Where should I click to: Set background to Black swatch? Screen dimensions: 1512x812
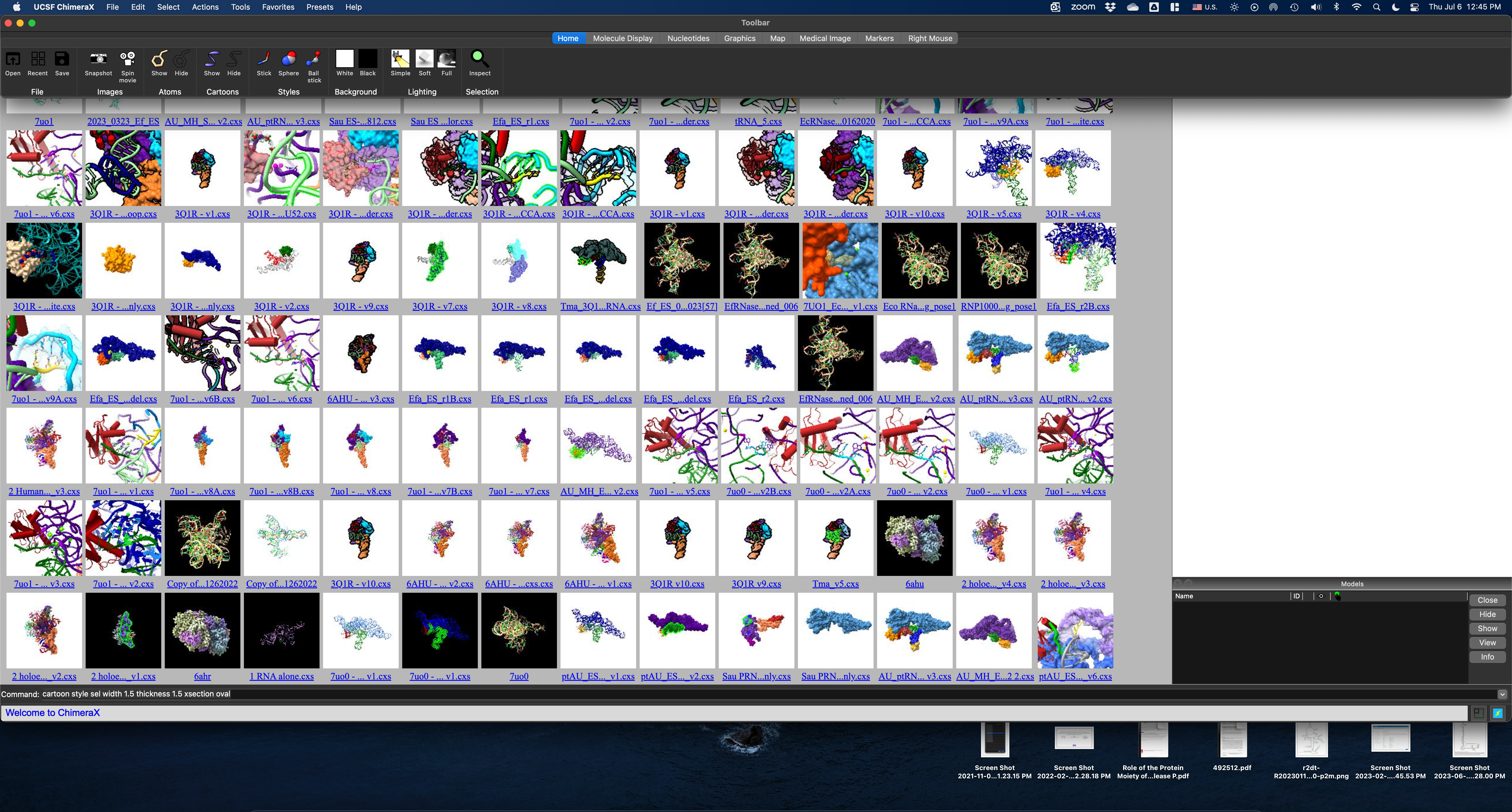pyautogui.click(x=368, y=59)
